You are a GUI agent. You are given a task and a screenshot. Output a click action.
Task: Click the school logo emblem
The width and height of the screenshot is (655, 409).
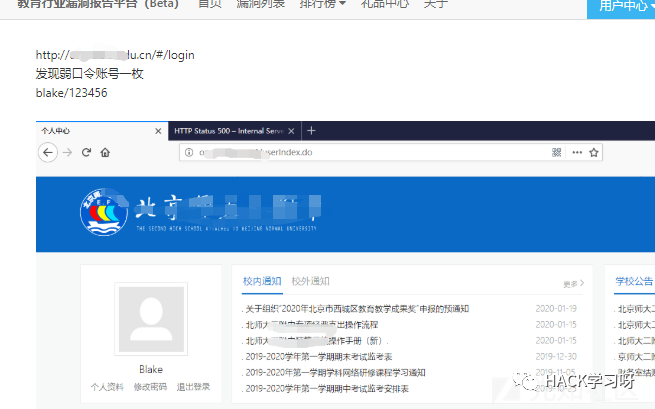(104, 212)
